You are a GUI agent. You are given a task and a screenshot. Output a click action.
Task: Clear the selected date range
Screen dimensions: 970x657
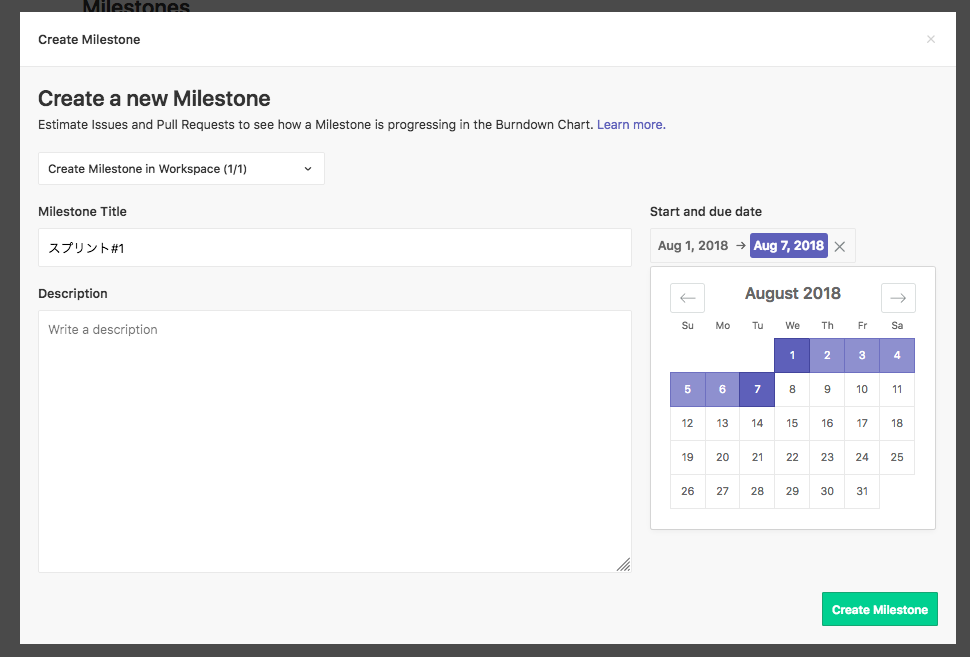[839, 246]
